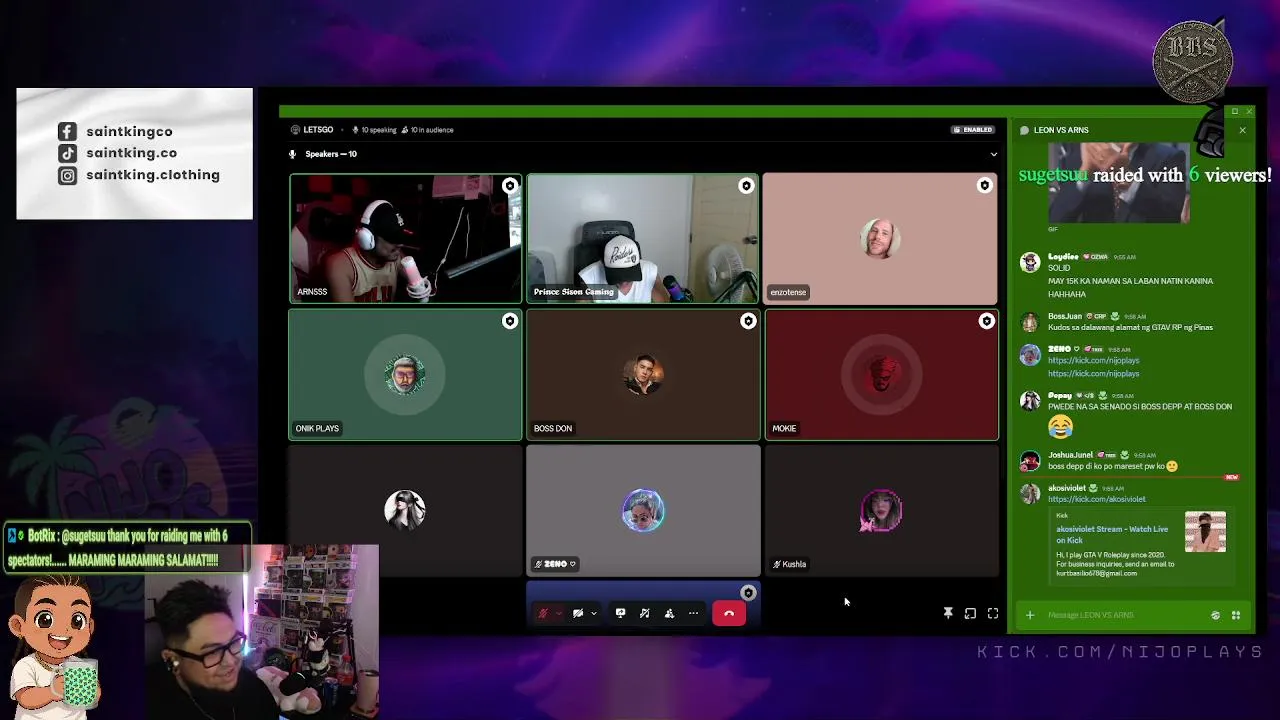The height and width of the screenshot is (720, 1280).
Task: Toggle fullscreen with the corner-brackets icon
Action: (993, 613)
